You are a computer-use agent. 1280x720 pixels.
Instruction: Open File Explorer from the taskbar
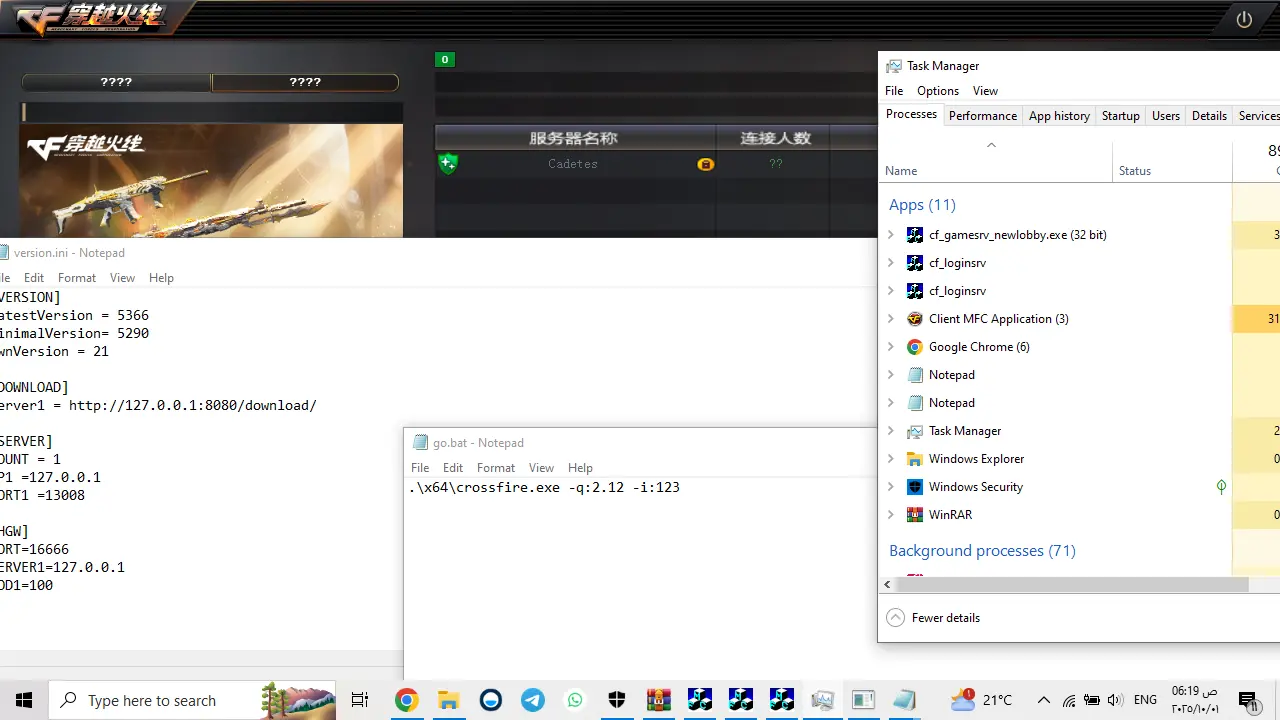448,700
